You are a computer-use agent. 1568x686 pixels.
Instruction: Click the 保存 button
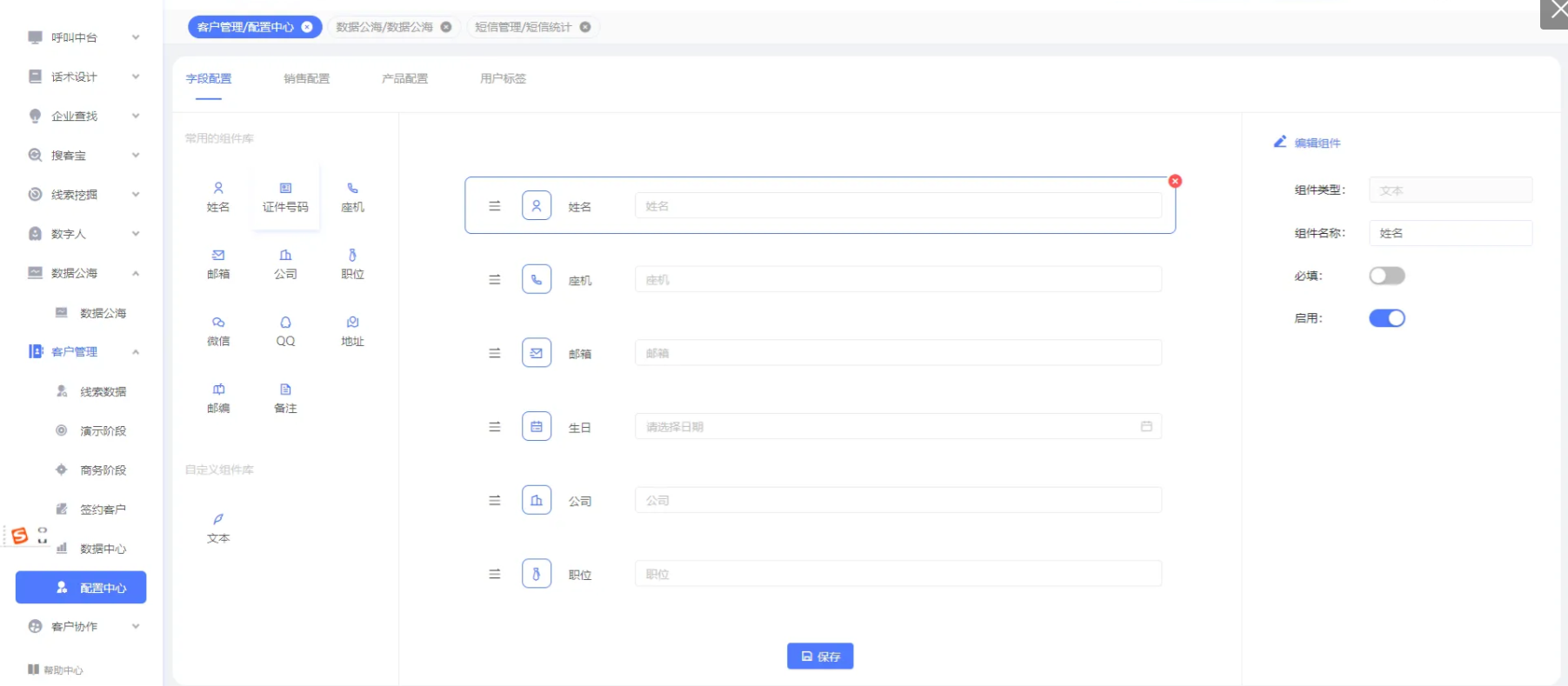tap(819, 656)
